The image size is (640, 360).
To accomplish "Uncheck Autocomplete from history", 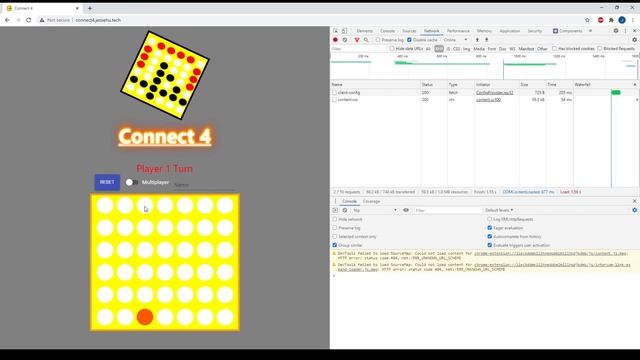I will click(x=490, y=237).
